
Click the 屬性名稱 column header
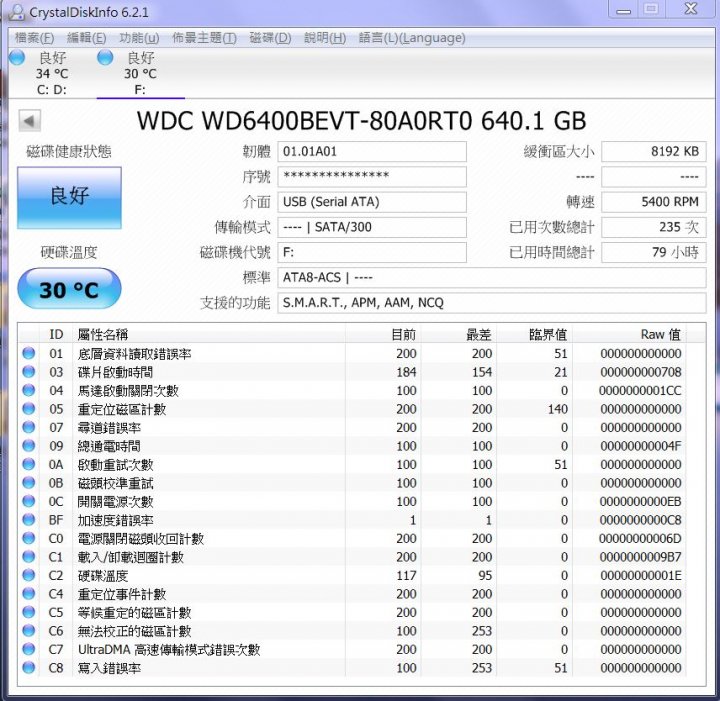pos(209,334)
